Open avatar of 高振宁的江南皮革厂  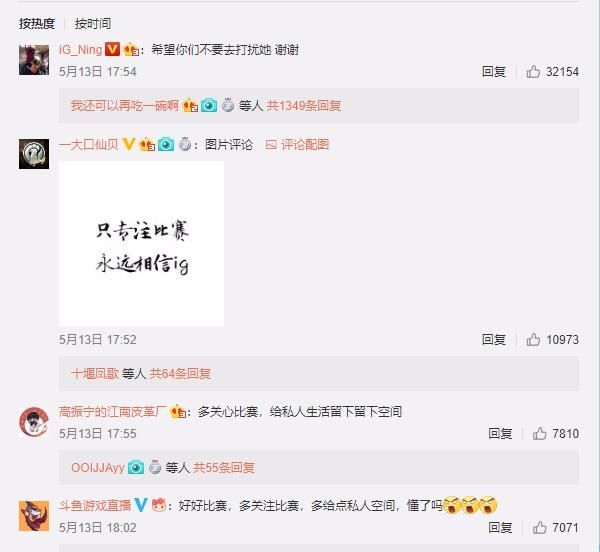pos(34,422)
